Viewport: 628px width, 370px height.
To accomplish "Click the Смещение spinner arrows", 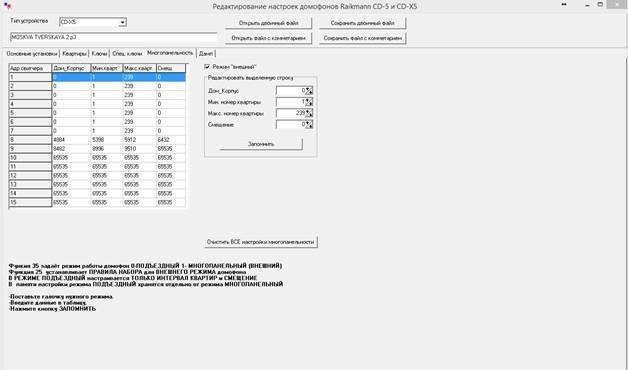I will pyautogui.click(x=309, y=125).
